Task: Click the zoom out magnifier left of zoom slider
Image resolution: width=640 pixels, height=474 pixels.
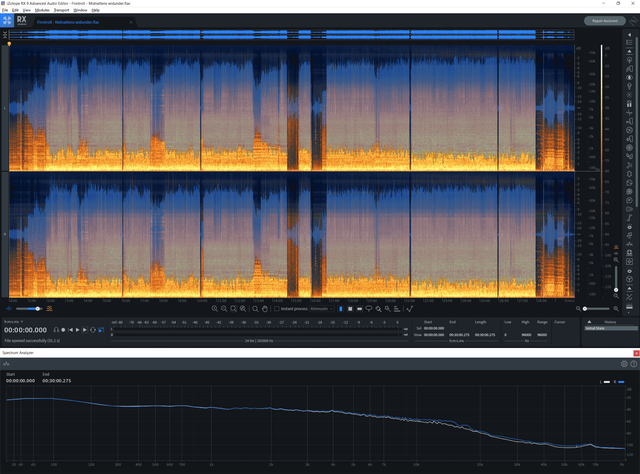Action: 578,309
